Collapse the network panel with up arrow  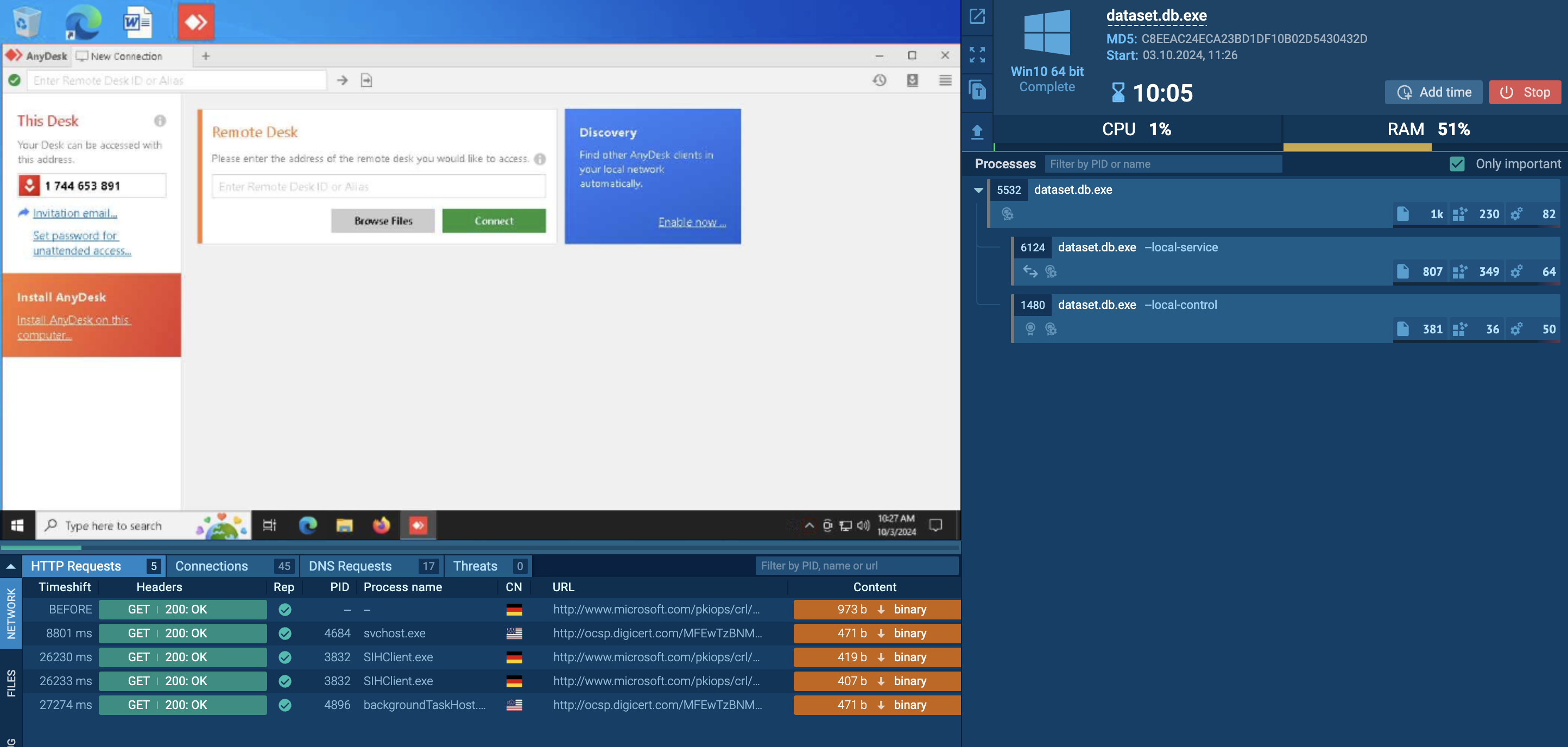click(11, 566)
